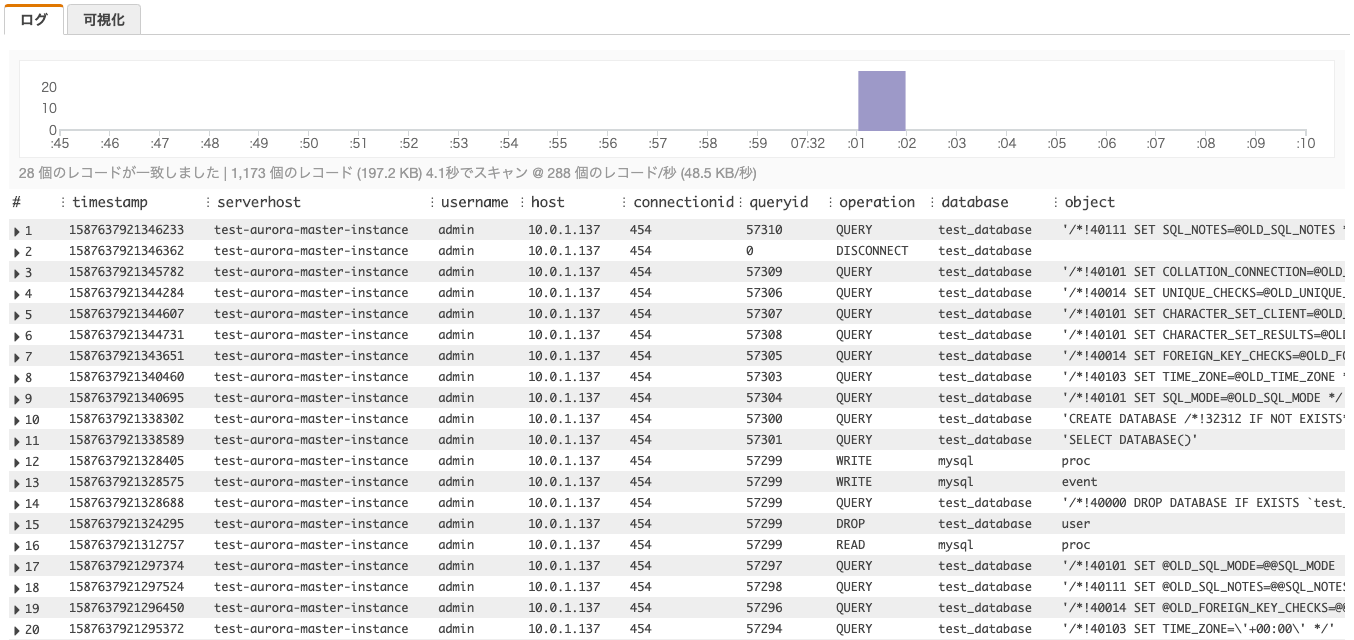Open connectionid column options handle
This screenshot has height=640, width=1354.
tap(625, 202)
